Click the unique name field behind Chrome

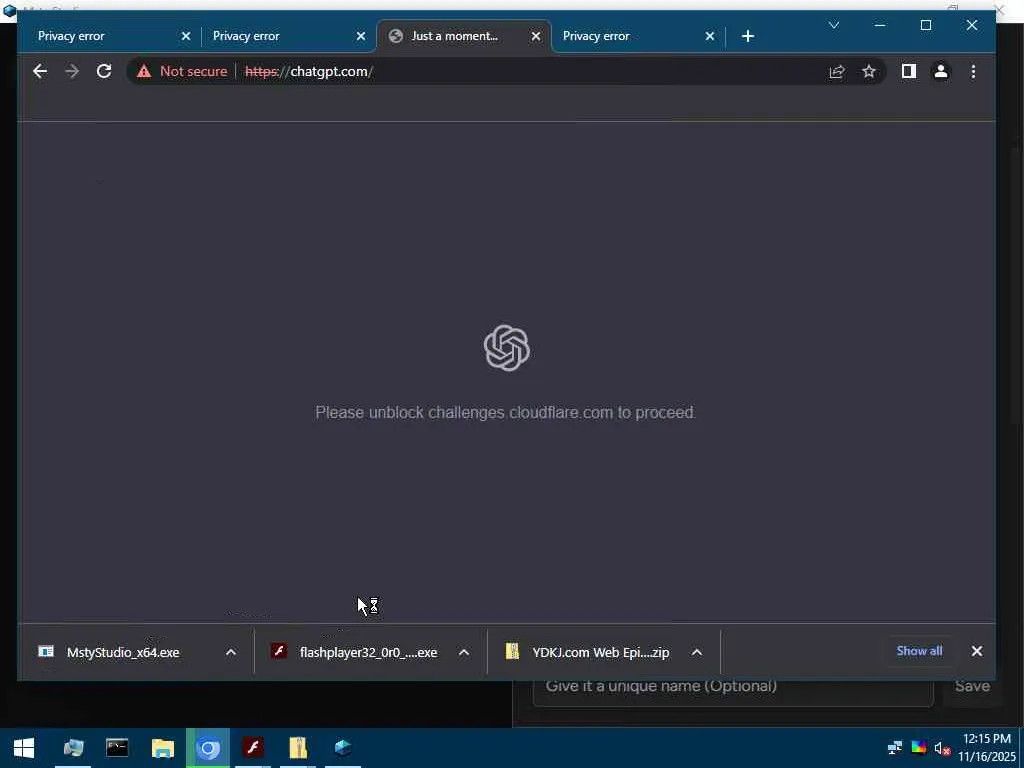(x=733, y=692)
